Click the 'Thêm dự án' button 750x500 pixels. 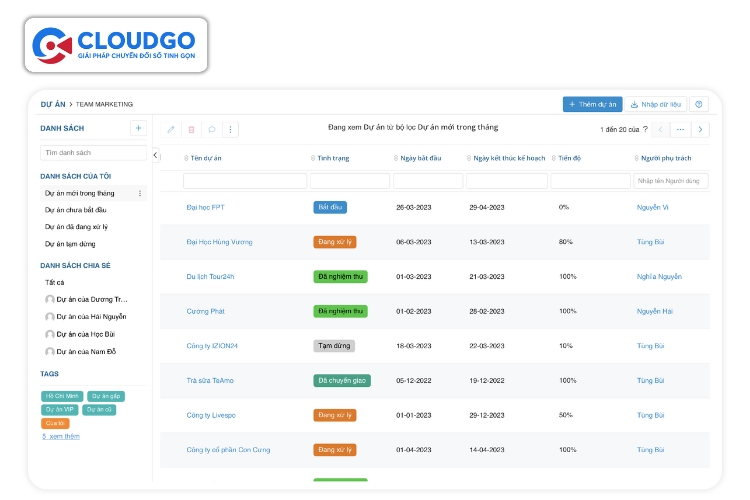(x=593, y=104)
